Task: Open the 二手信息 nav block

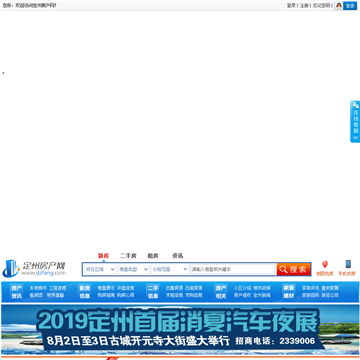Action: click(153, 292)
